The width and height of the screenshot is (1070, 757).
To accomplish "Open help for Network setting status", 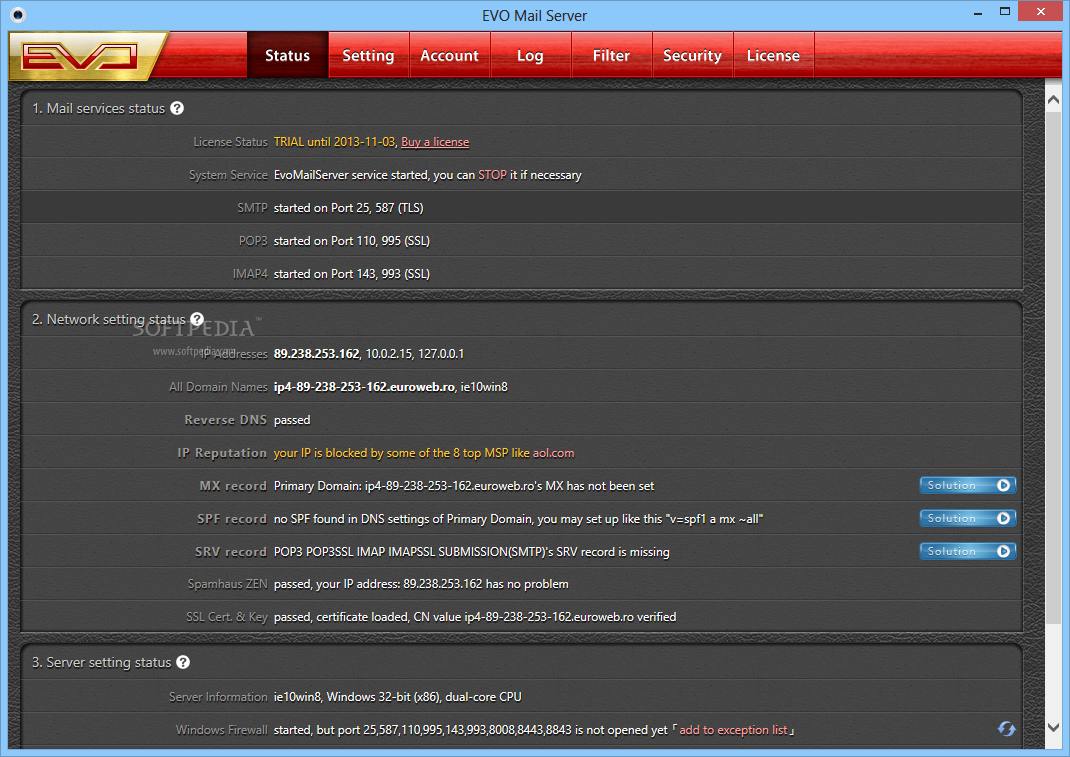I will coord(197,319).
